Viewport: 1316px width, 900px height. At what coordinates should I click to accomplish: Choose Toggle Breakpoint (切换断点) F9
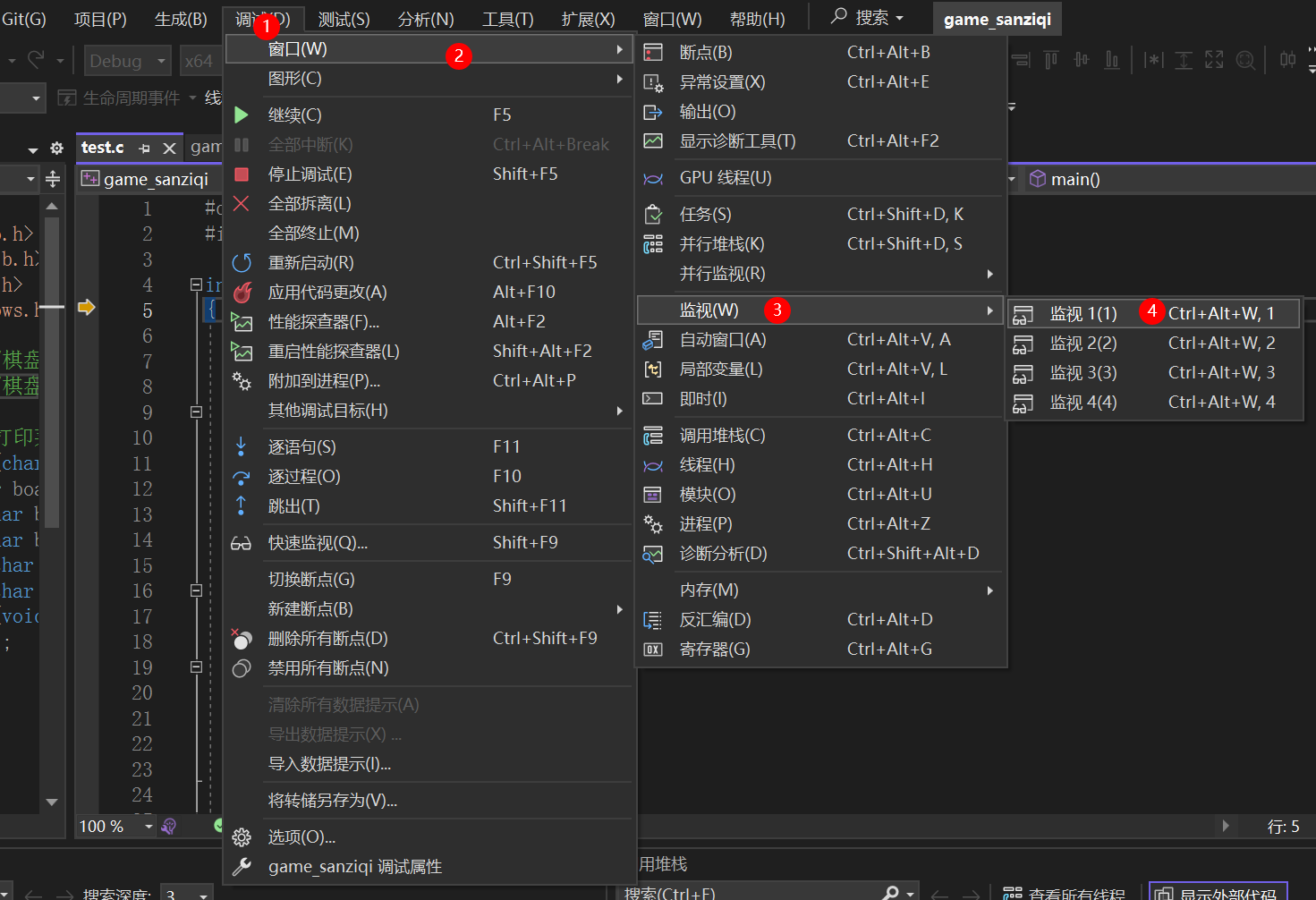pos(429,580)
